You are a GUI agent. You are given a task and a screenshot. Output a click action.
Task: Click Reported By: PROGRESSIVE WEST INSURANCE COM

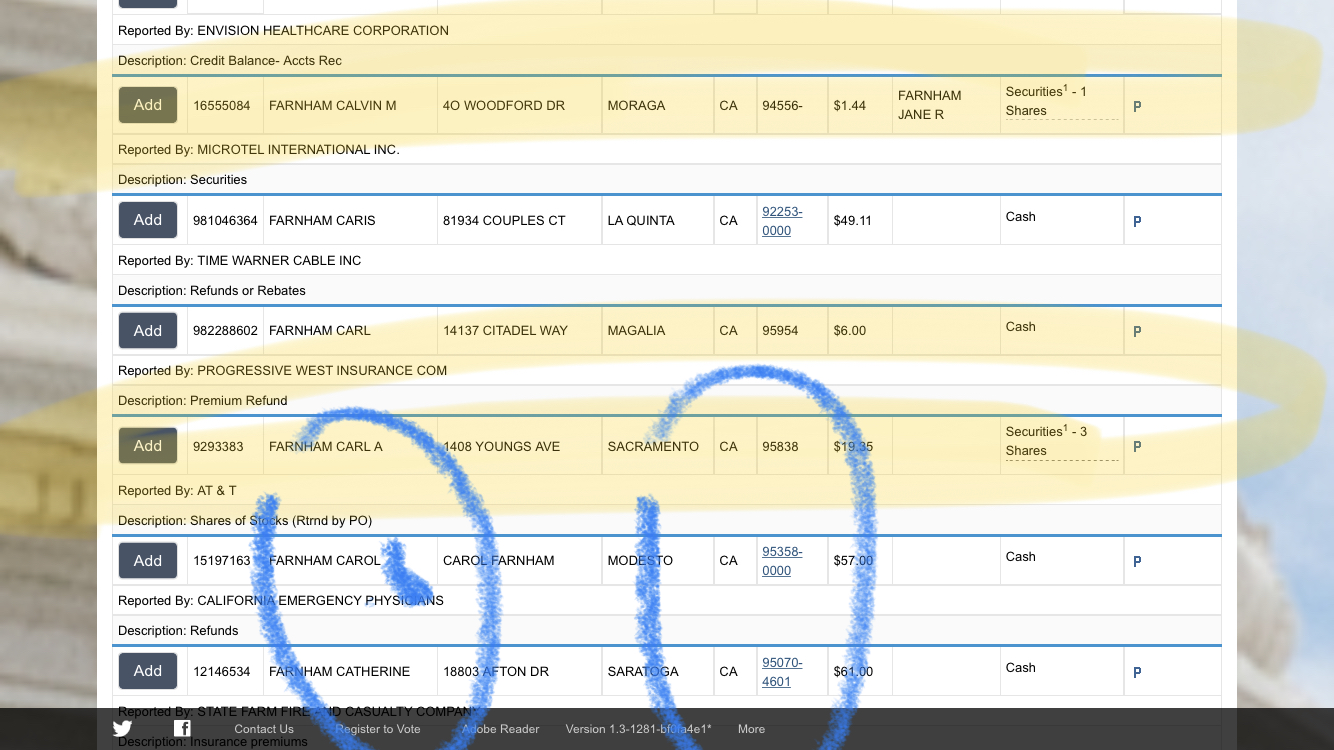[283, 370]
